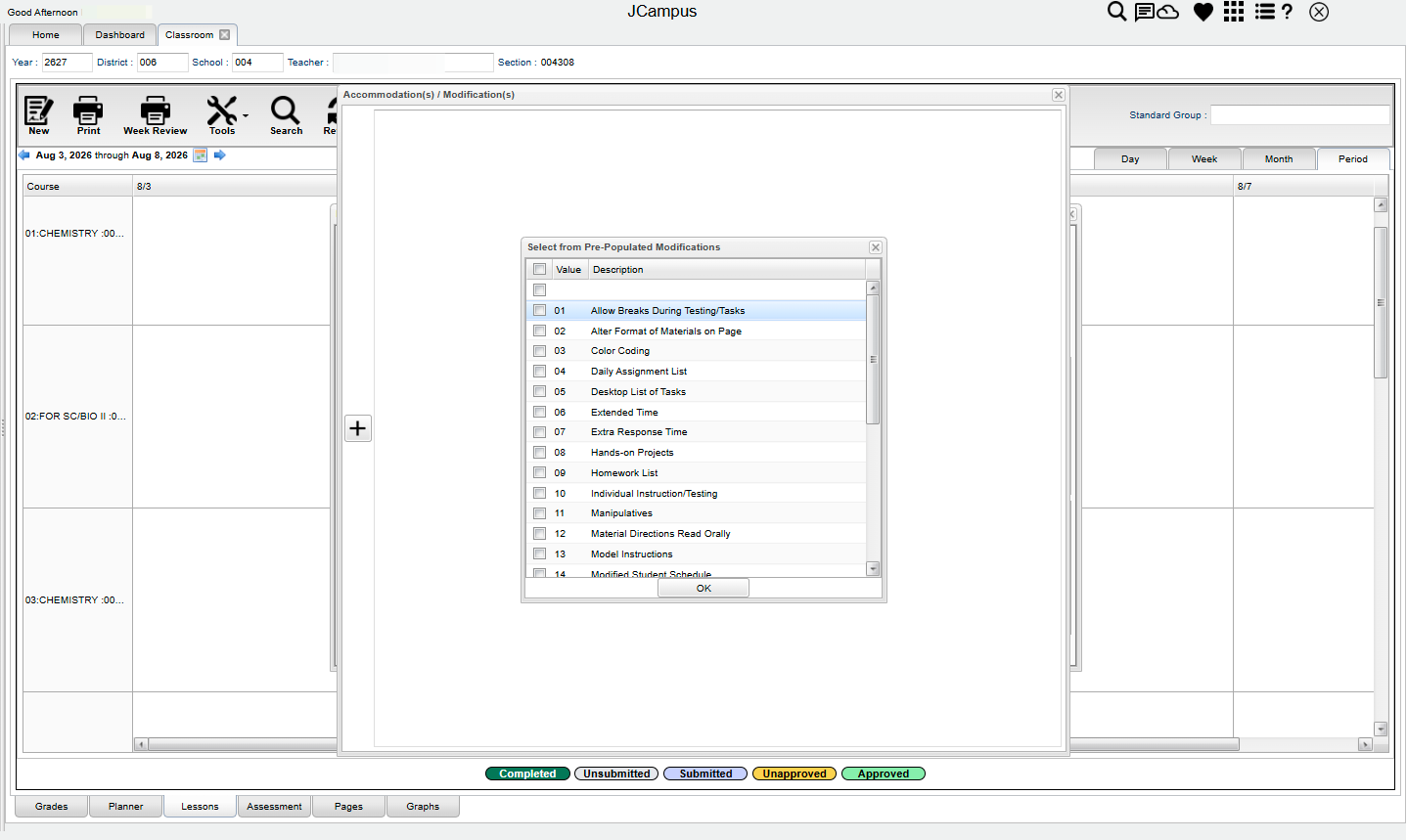Go to previous week arrow
Viewport: 1407px width, 840px height.
(x=24, y=155)
